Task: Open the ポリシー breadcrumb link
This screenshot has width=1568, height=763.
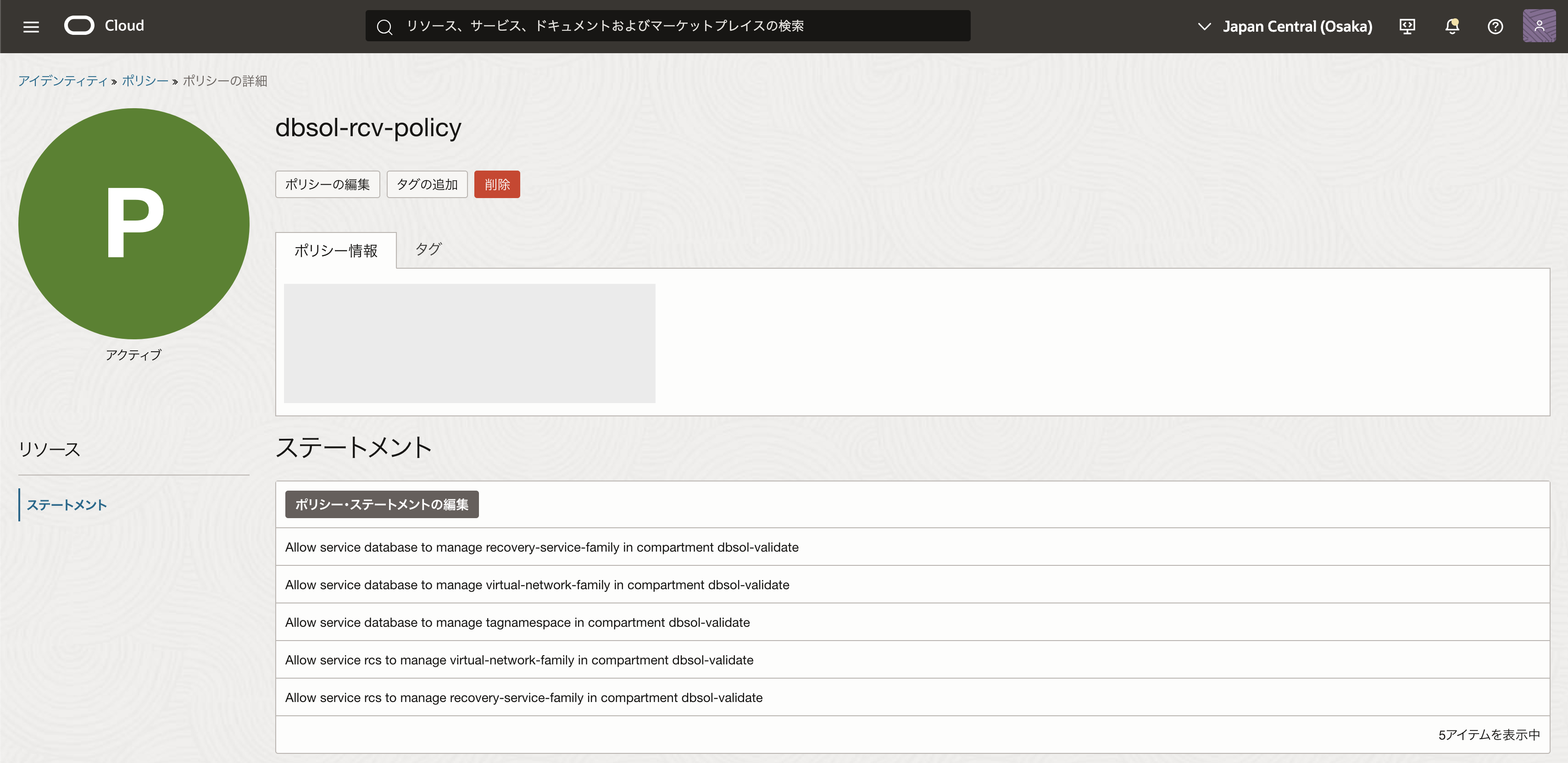Action: tap(144, 81)
